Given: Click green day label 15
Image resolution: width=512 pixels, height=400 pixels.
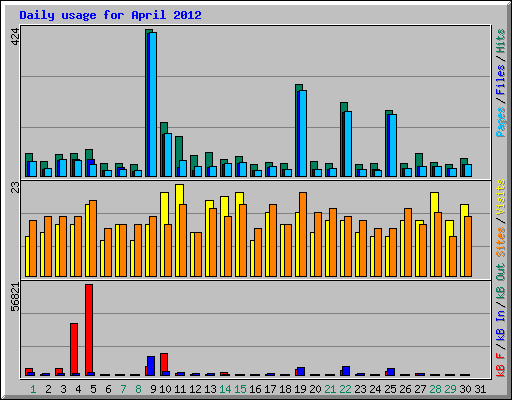Looking at the screenshot, I should pos(240,389).
